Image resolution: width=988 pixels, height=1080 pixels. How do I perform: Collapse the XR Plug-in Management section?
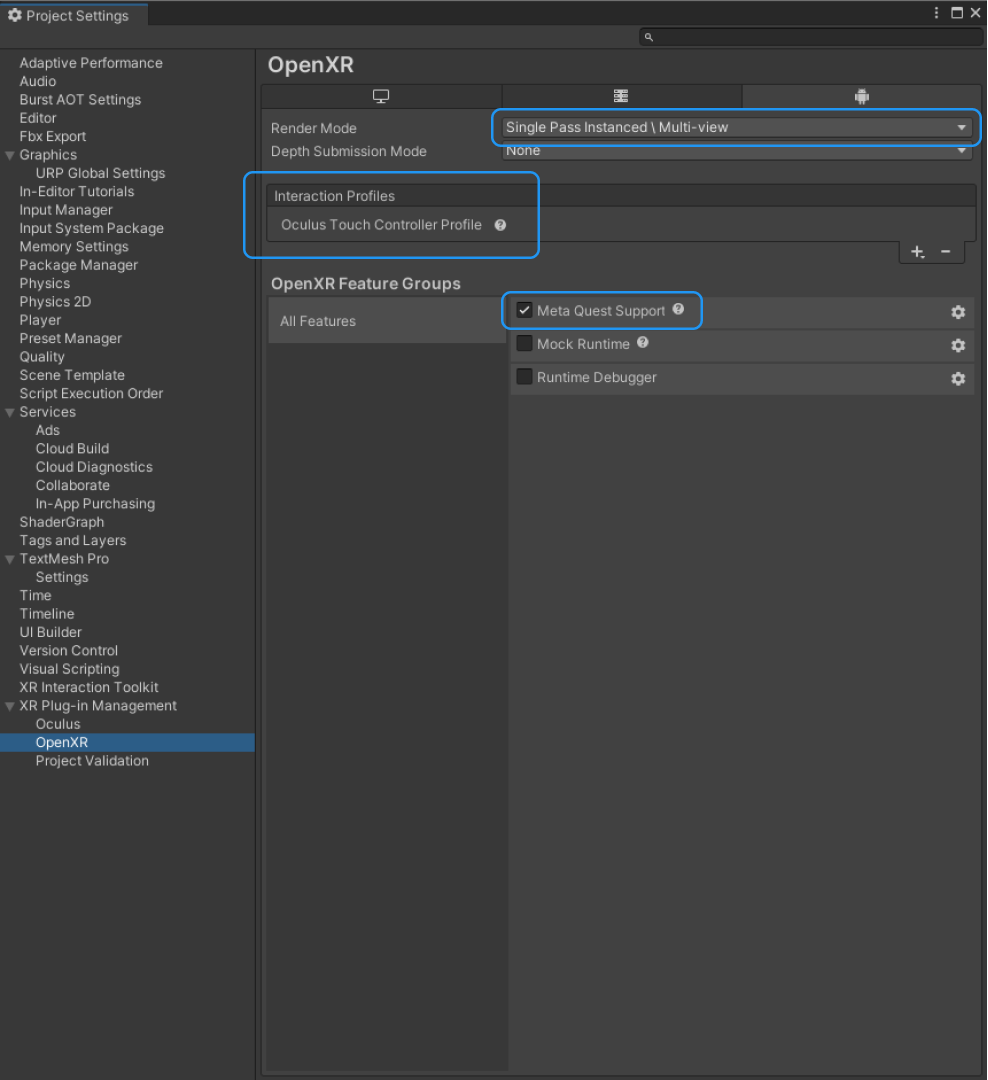(x=11, y=705)
